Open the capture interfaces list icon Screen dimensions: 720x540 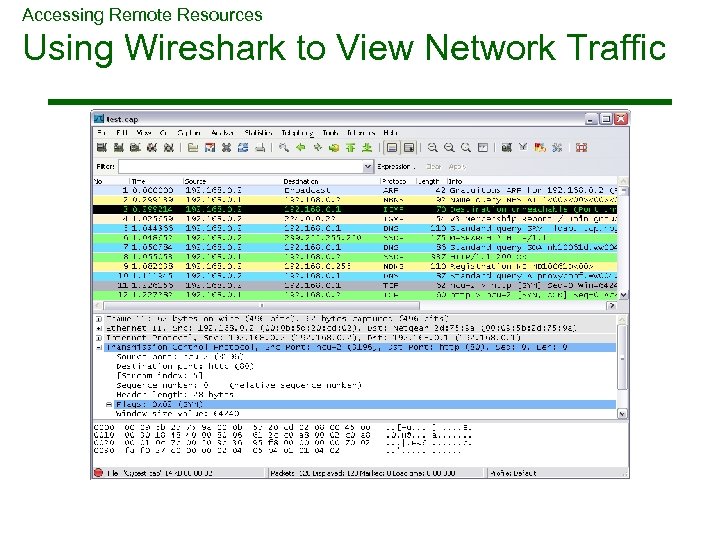102,147
